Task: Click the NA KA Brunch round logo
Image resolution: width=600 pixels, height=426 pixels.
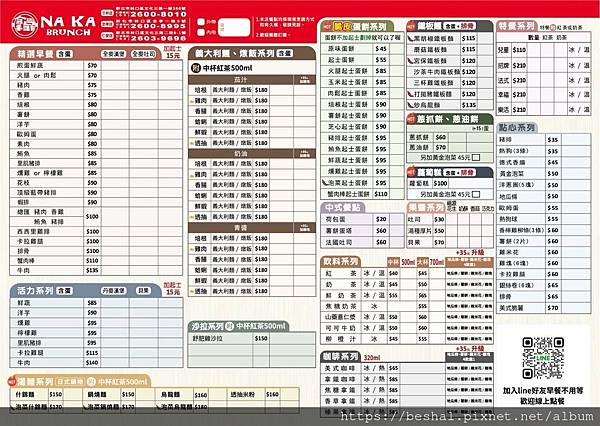Action: pyautogui.click(x=25, y=25)
